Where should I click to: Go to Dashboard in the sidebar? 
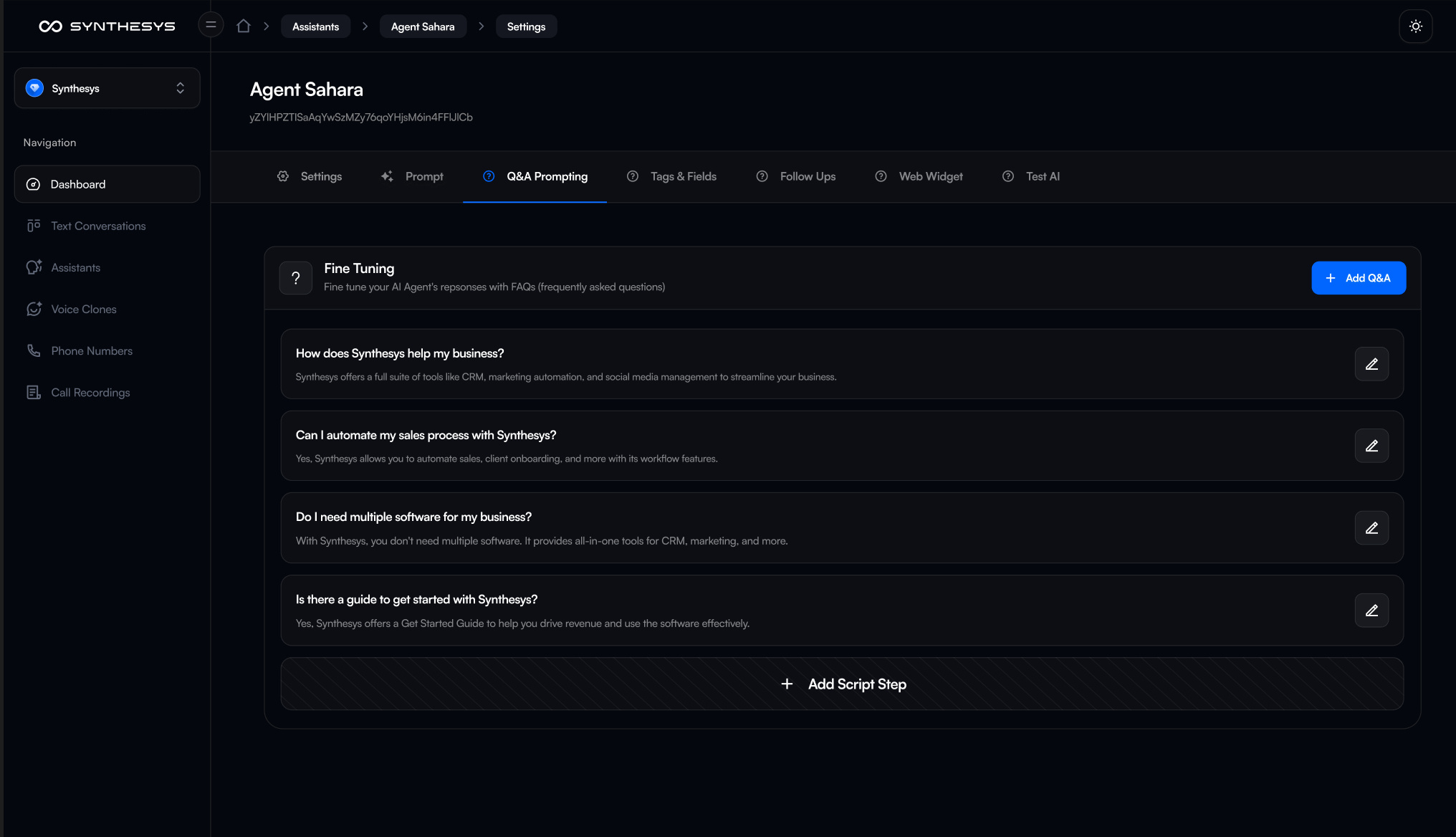coord(107,184)
